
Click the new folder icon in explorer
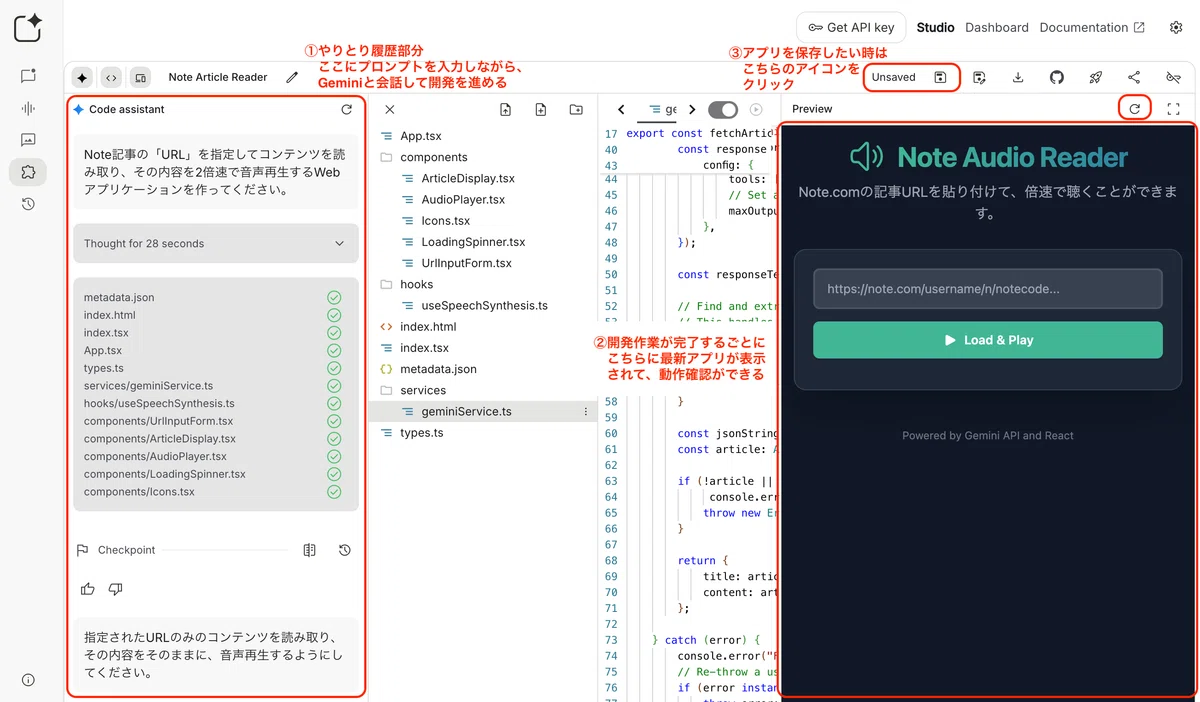(576, 110)
